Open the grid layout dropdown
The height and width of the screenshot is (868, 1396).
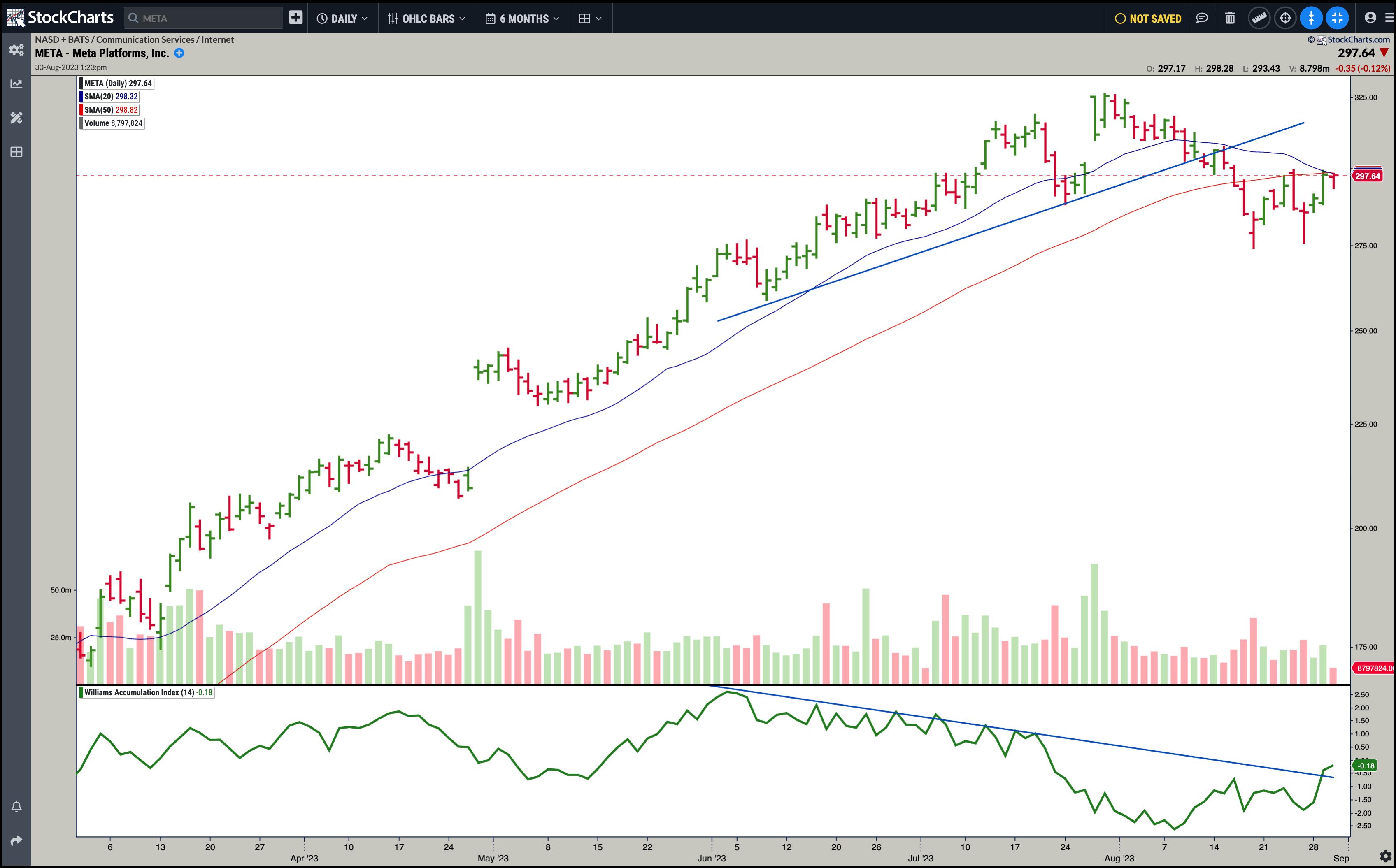pyautogui.click(x=590, y=19)
